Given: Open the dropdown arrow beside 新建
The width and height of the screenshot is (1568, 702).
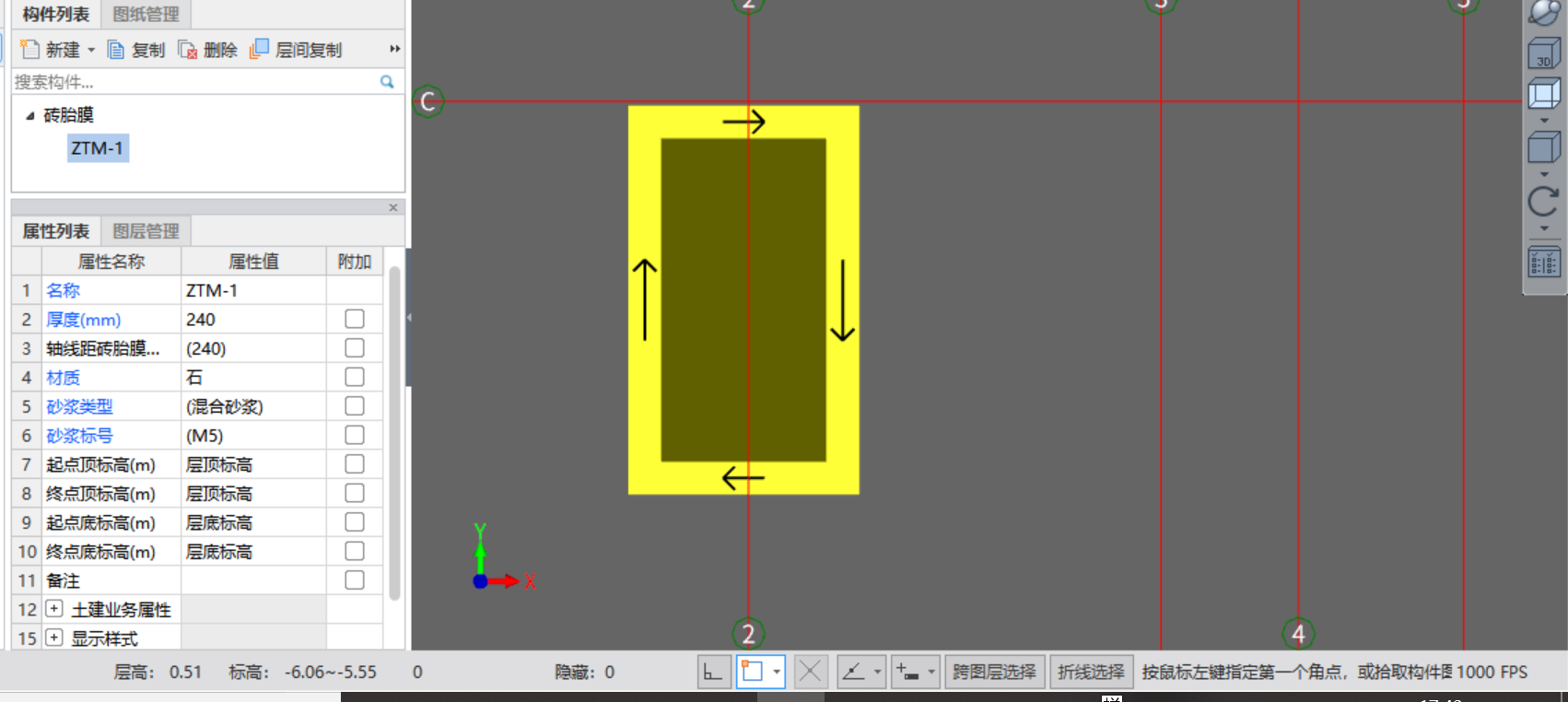Looking at the screenshot, I should (91, 50).
